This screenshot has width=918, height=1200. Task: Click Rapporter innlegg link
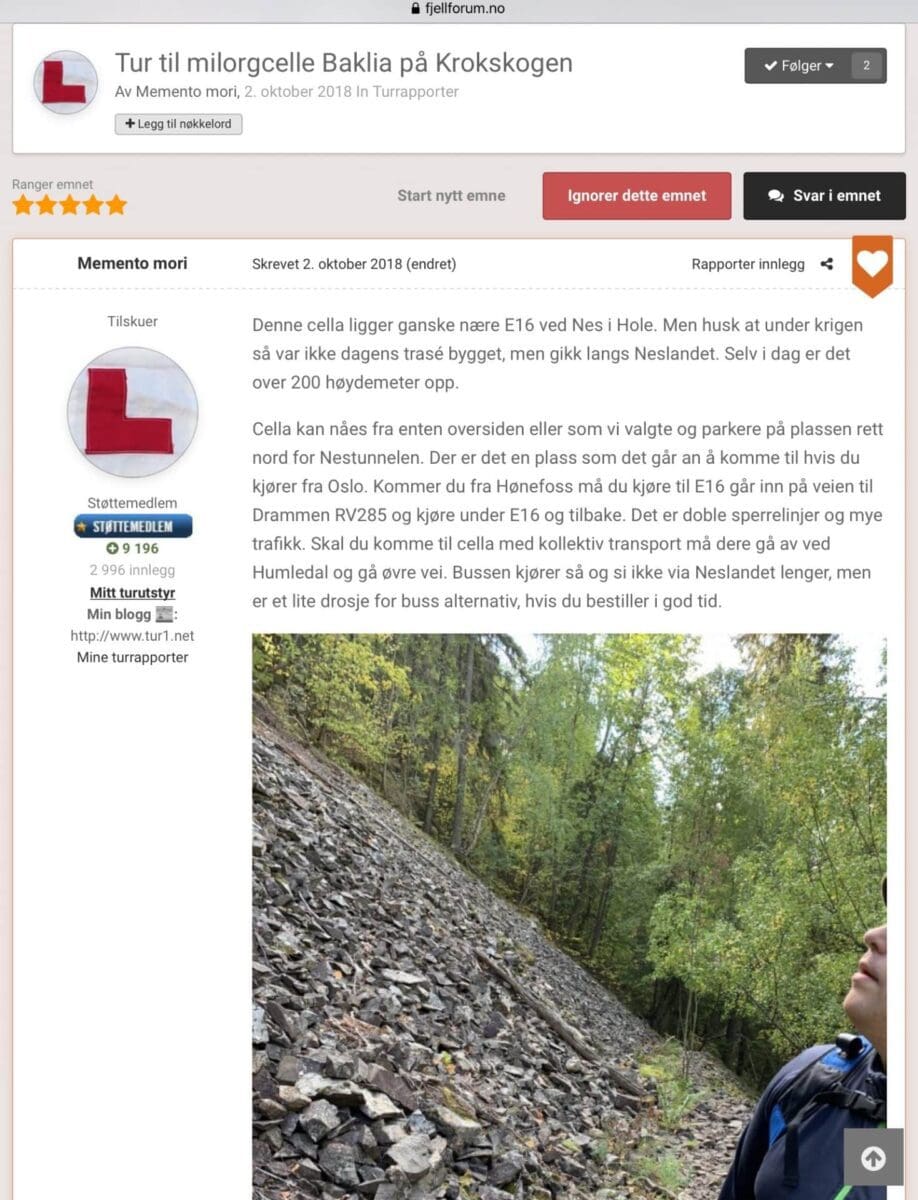point(748,264)
